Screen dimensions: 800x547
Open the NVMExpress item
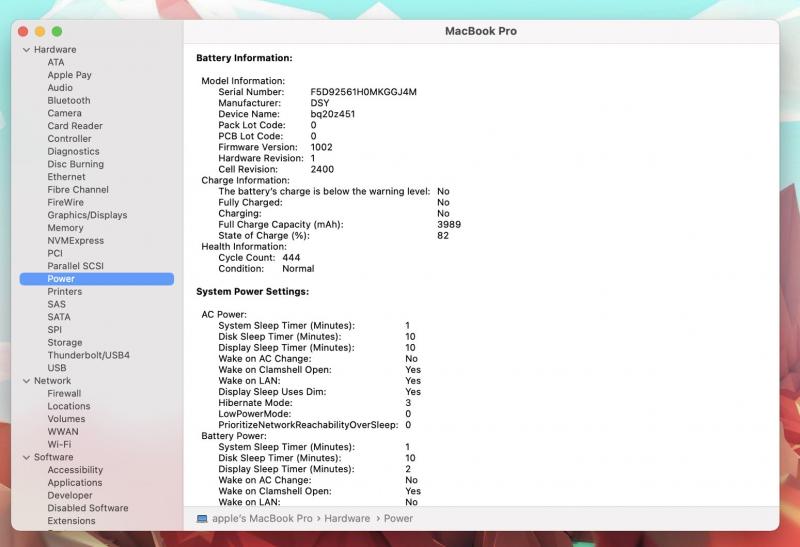click(x=76, y=241)
